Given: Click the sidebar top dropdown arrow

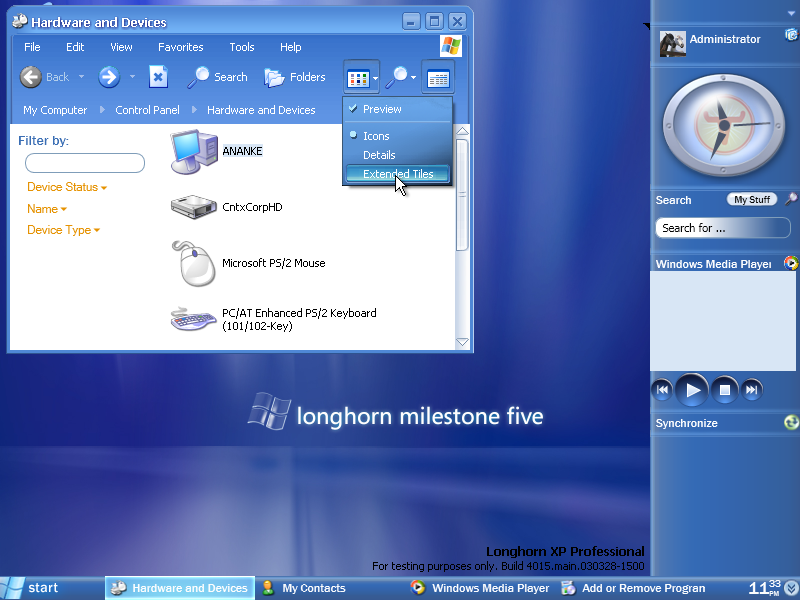Looking at the screenshot, I should (791, 14).
